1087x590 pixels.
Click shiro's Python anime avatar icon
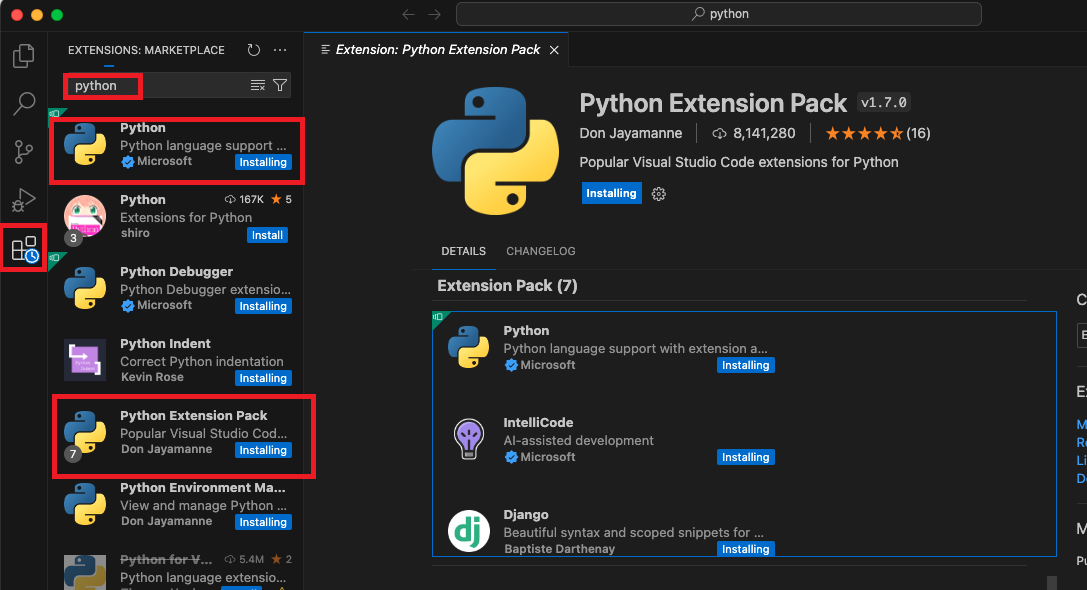(x=85, y=216)
